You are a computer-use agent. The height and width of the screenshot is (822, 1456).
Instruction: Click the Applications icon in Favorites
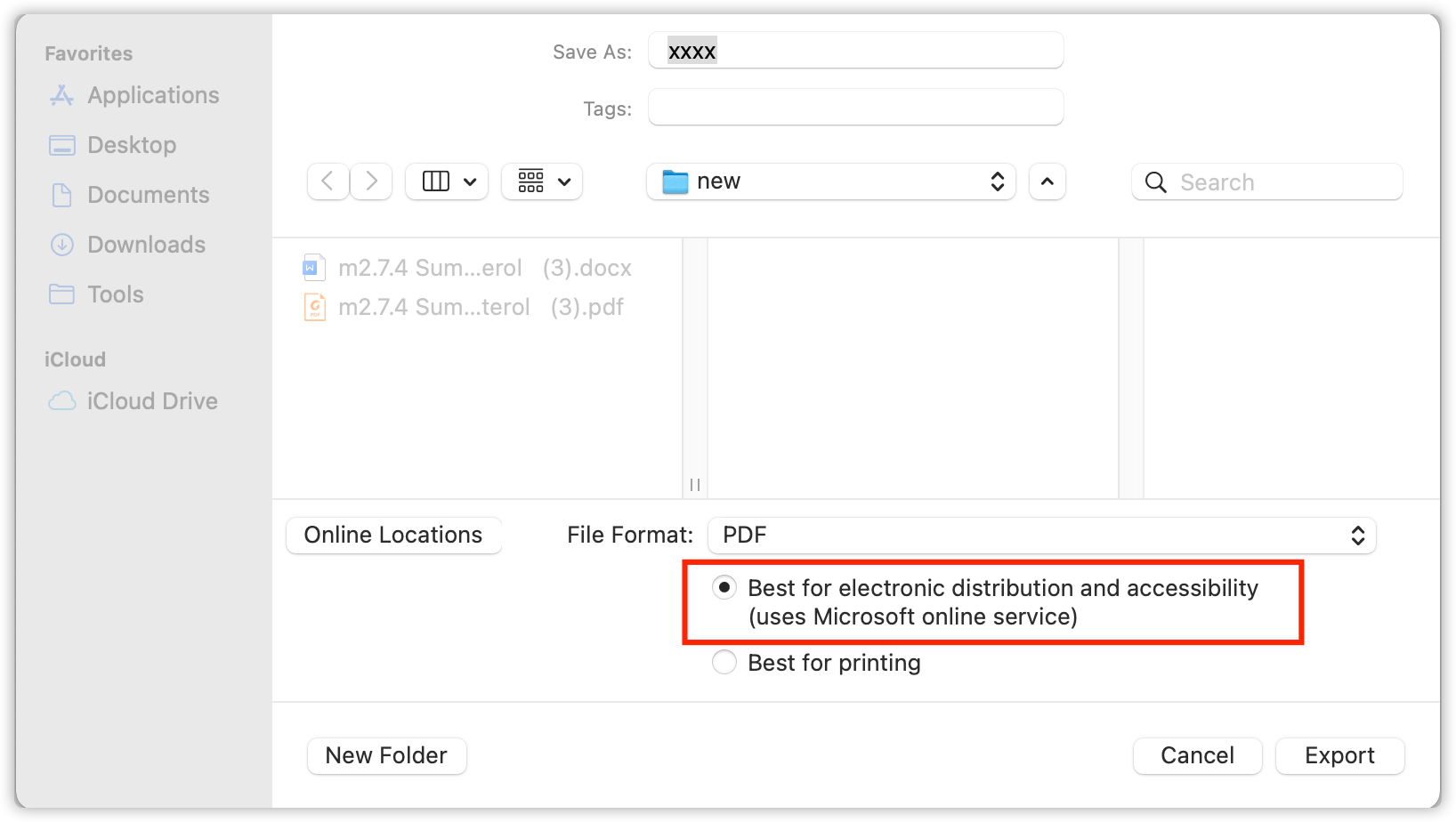[61, 95]
